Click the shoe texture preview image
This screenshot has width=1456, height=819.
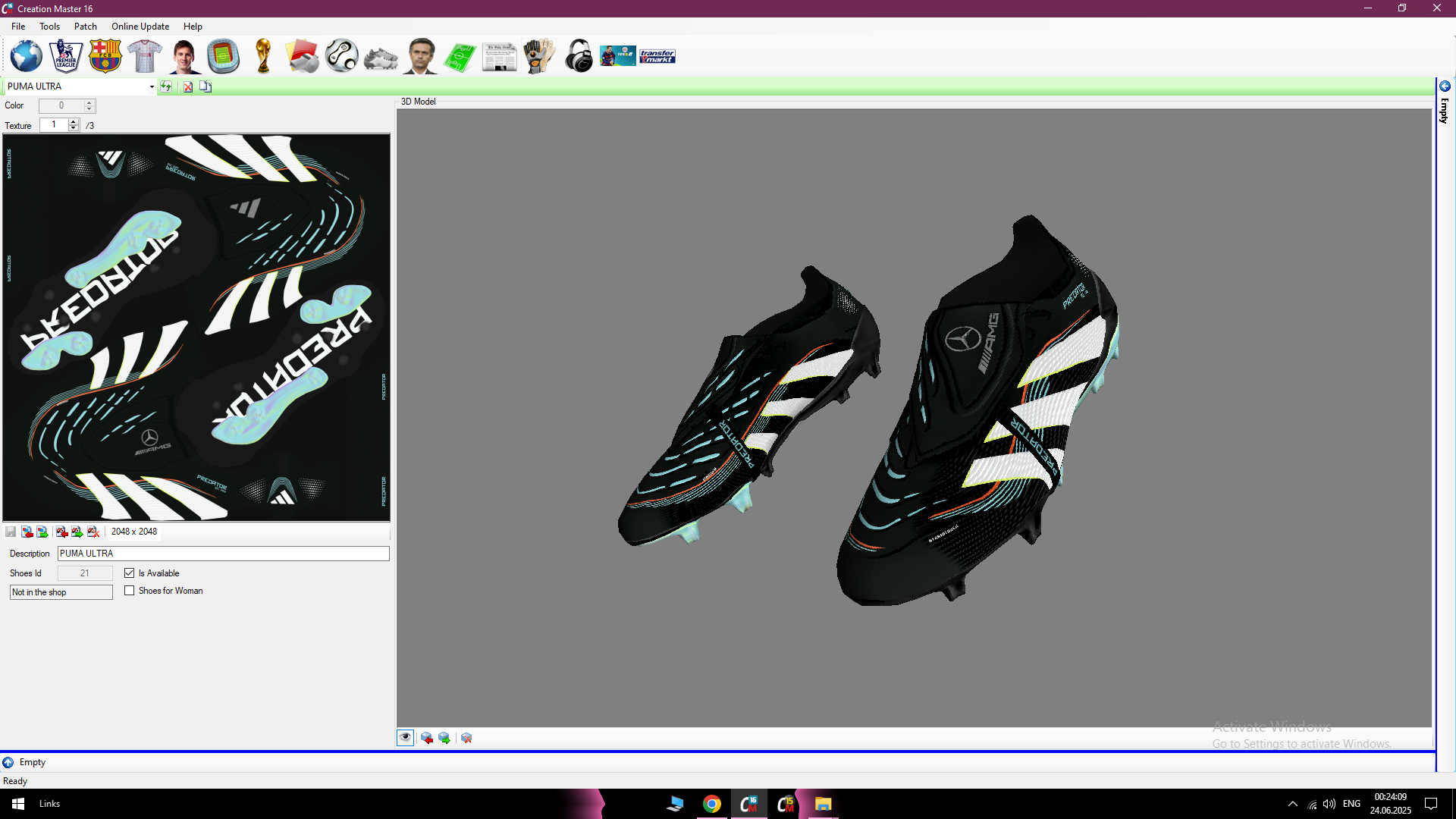coord(196,328)
